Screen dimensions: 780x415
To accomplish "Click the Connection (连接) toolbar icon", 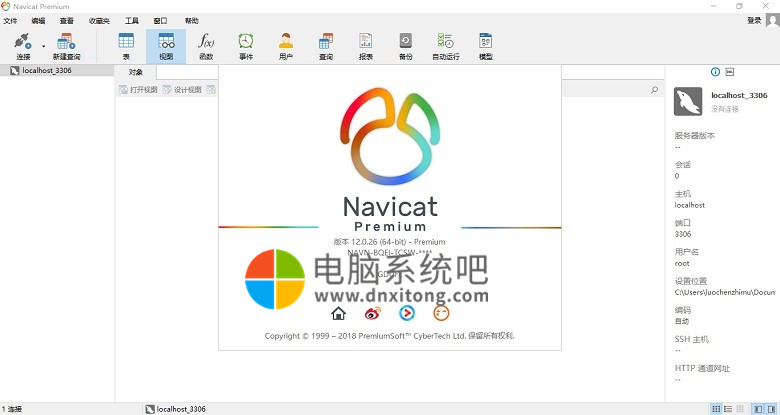I will (x=22, y=45).
